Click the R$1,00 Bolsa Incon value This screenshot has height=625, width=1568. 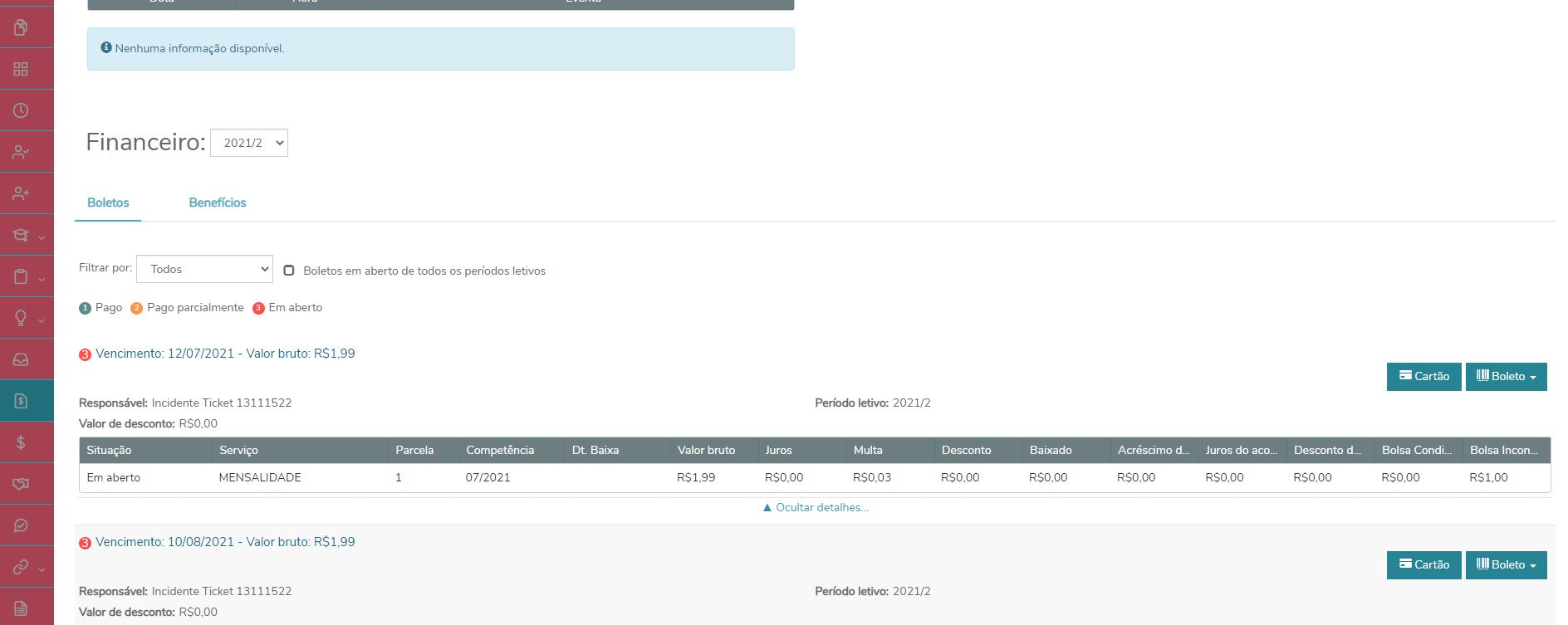pos(1488,477)
